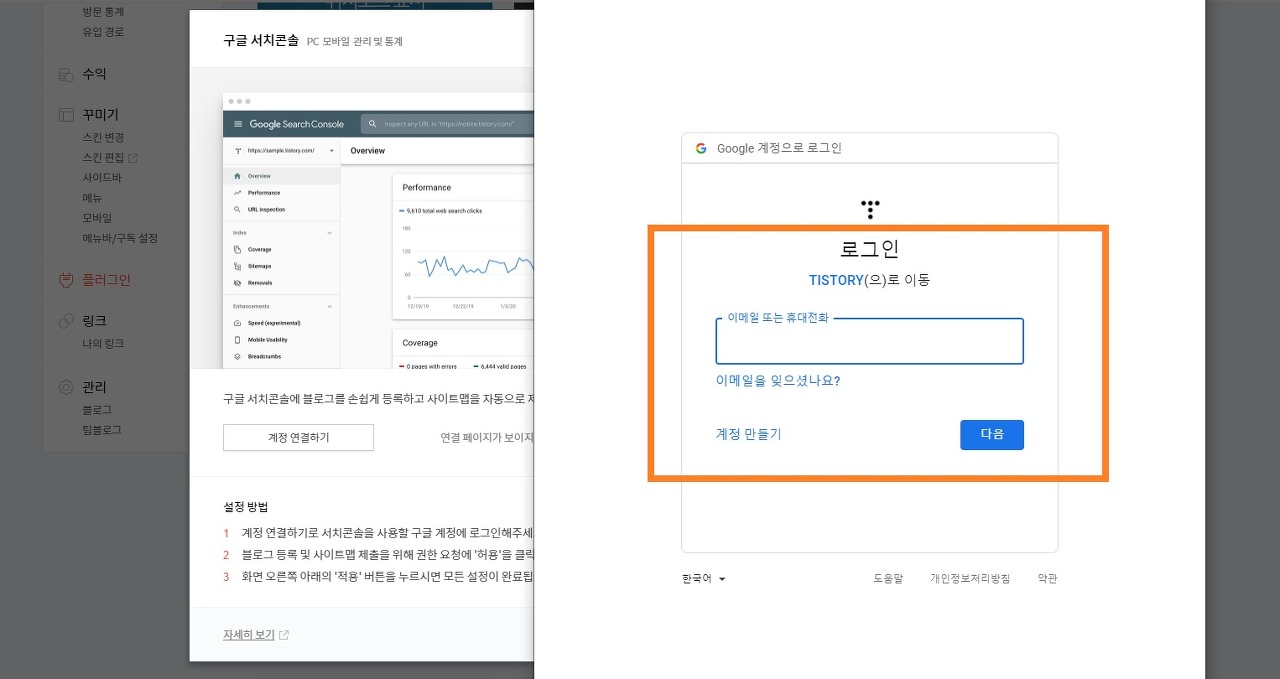Click the 로그인 heading
This screenshot has width=1280, height=679.
point(869,249)
